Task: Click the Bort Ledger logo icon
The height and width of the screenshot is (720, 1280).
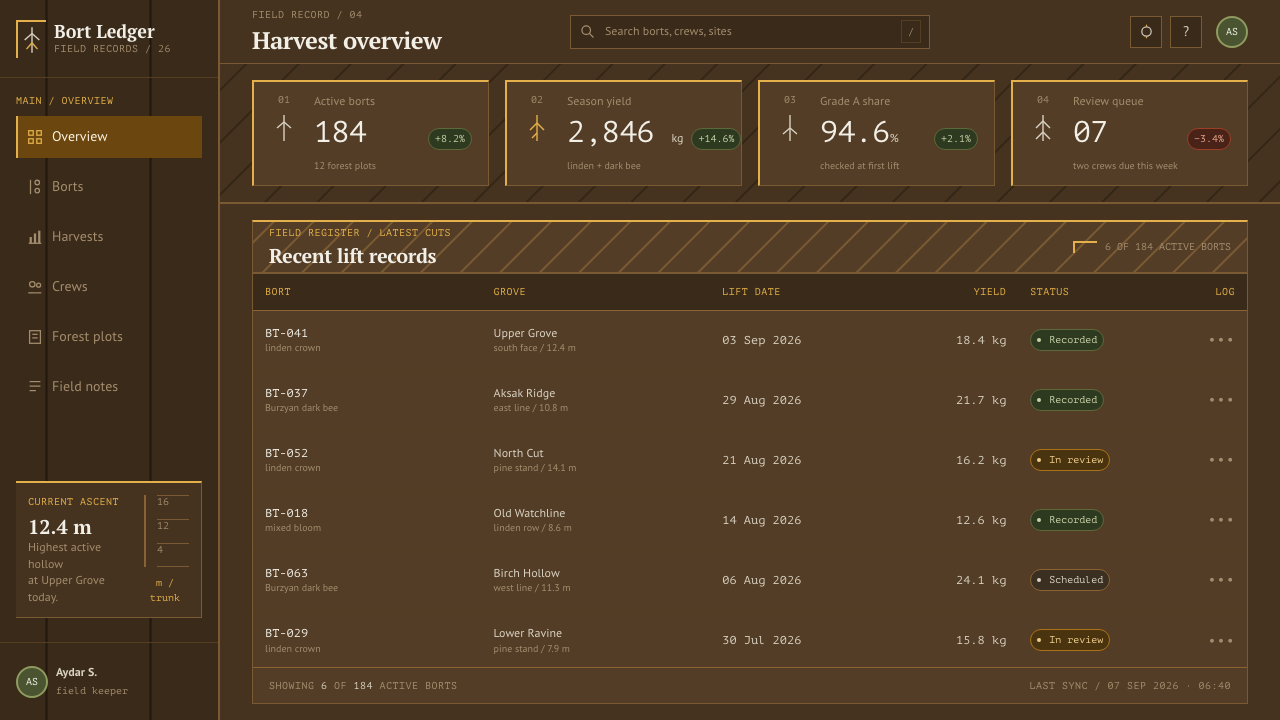Action: coord(32,39)
